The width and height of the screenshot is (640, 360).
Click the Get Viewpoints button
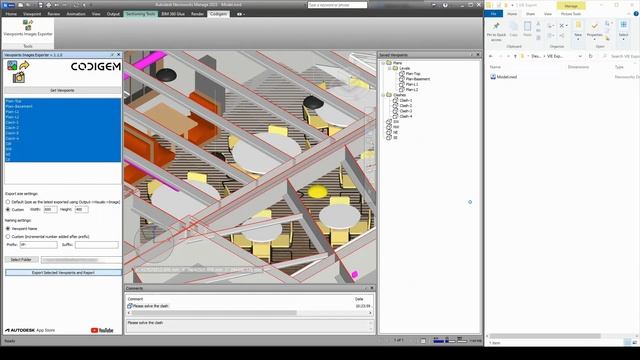pyautogui.click(x=62, y=90)
